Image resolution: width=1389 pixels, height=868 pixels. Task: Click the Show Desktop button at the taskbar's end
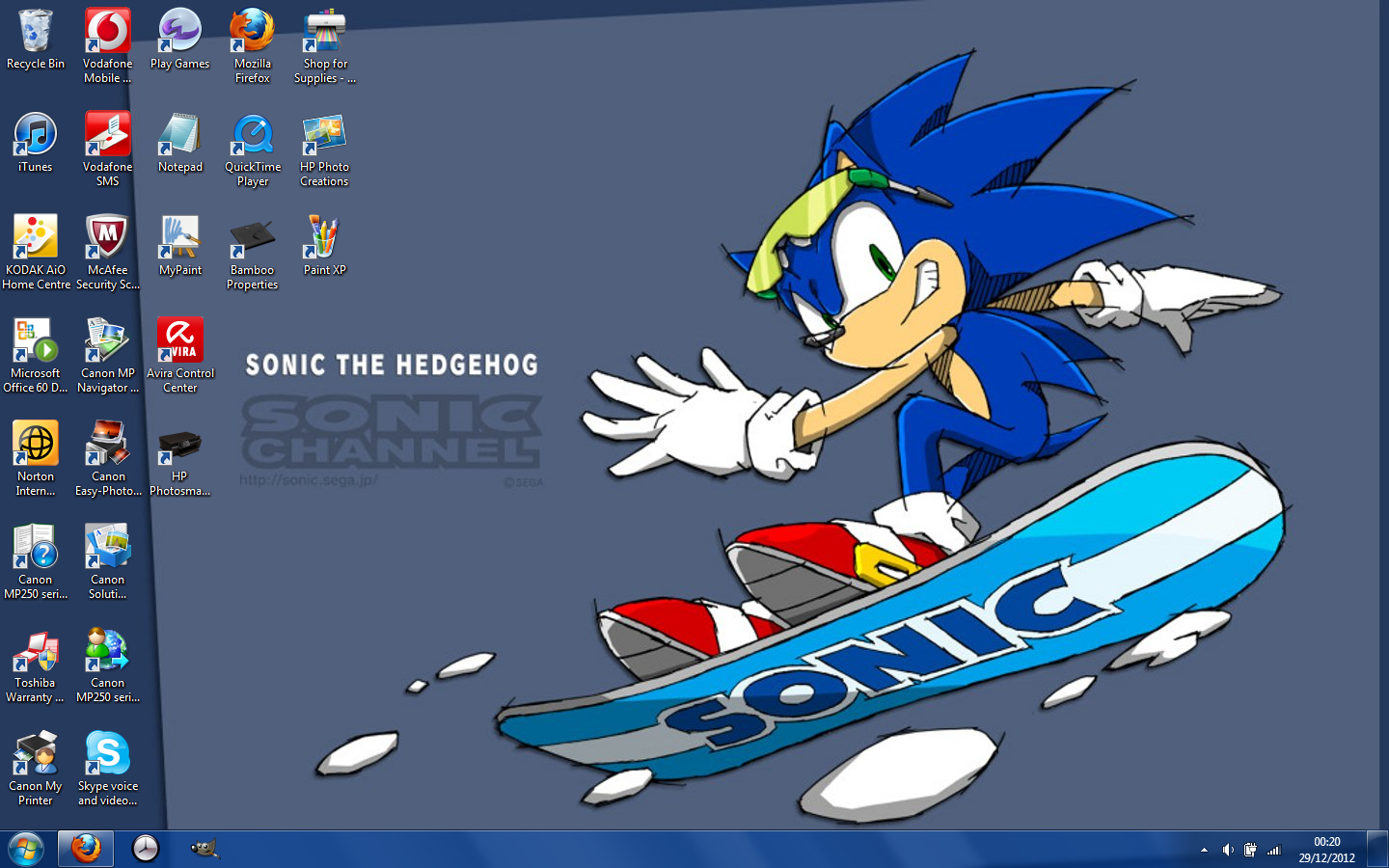1377,849
